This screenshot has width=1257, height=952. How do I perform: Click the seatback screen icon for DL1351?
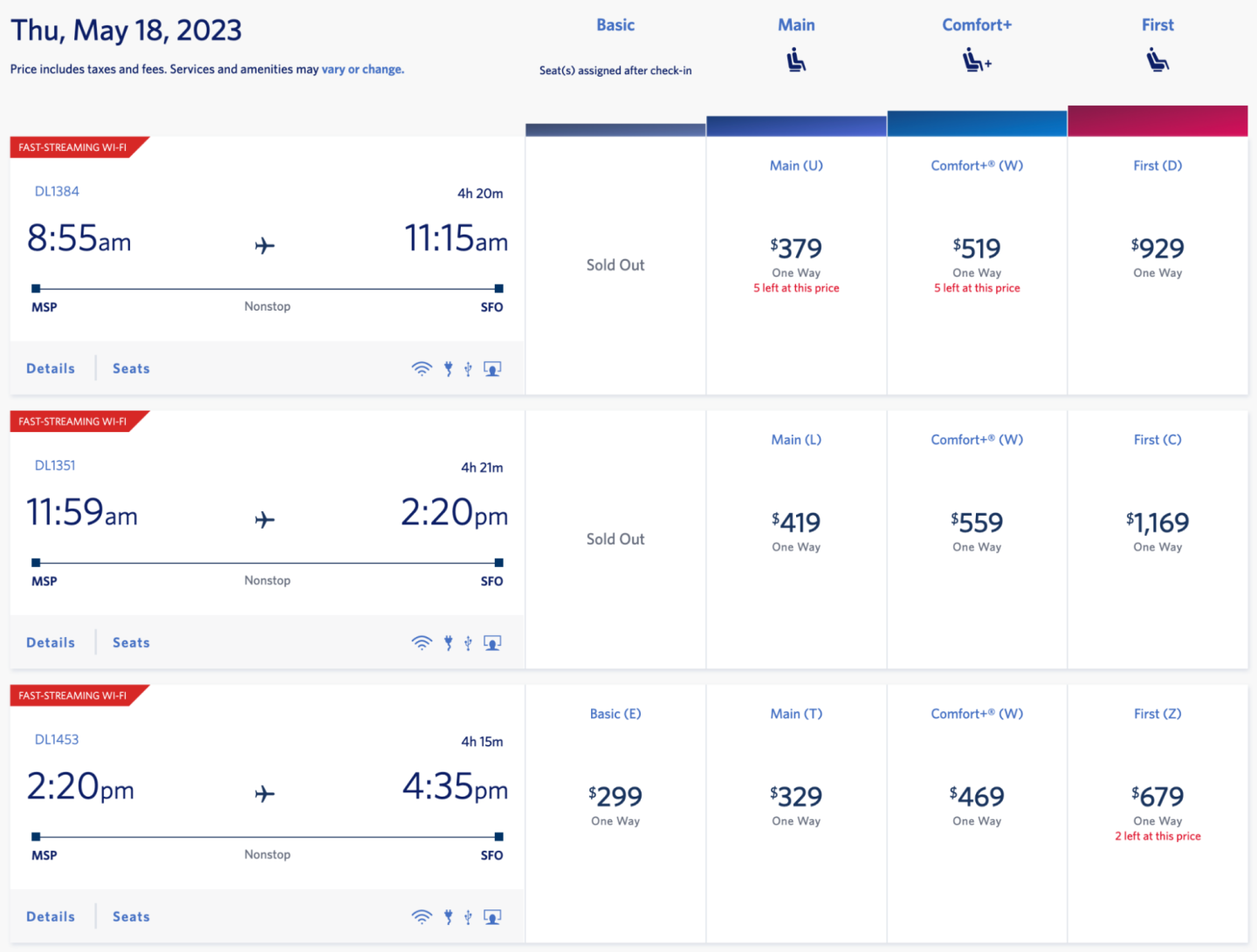coord(492,643)
